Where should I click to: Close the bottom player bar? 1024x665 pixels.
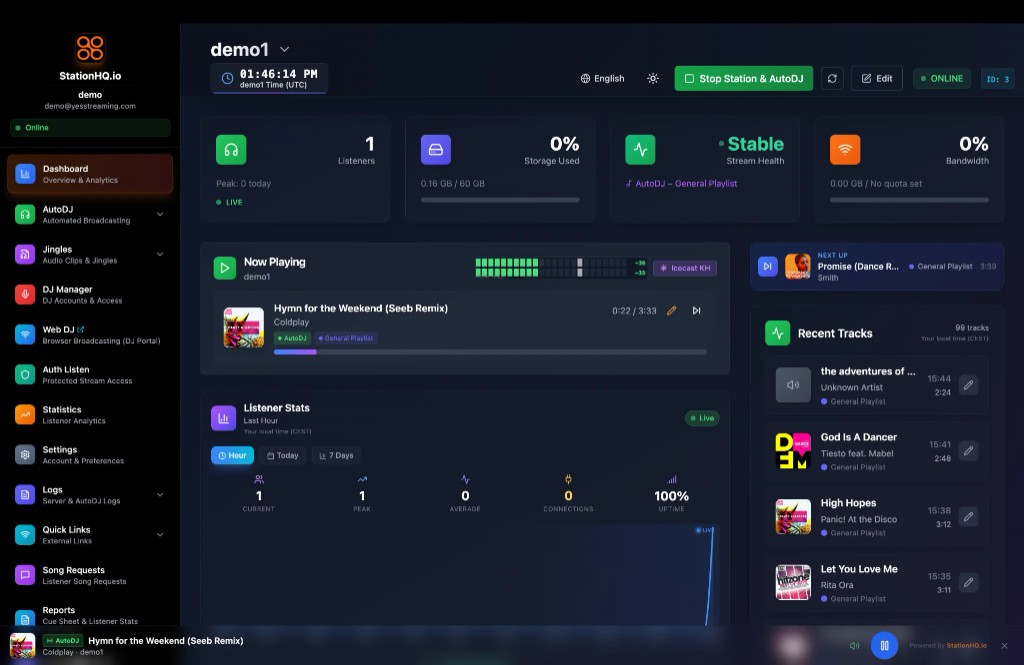pyautogui.click(x=1004, y=645)
